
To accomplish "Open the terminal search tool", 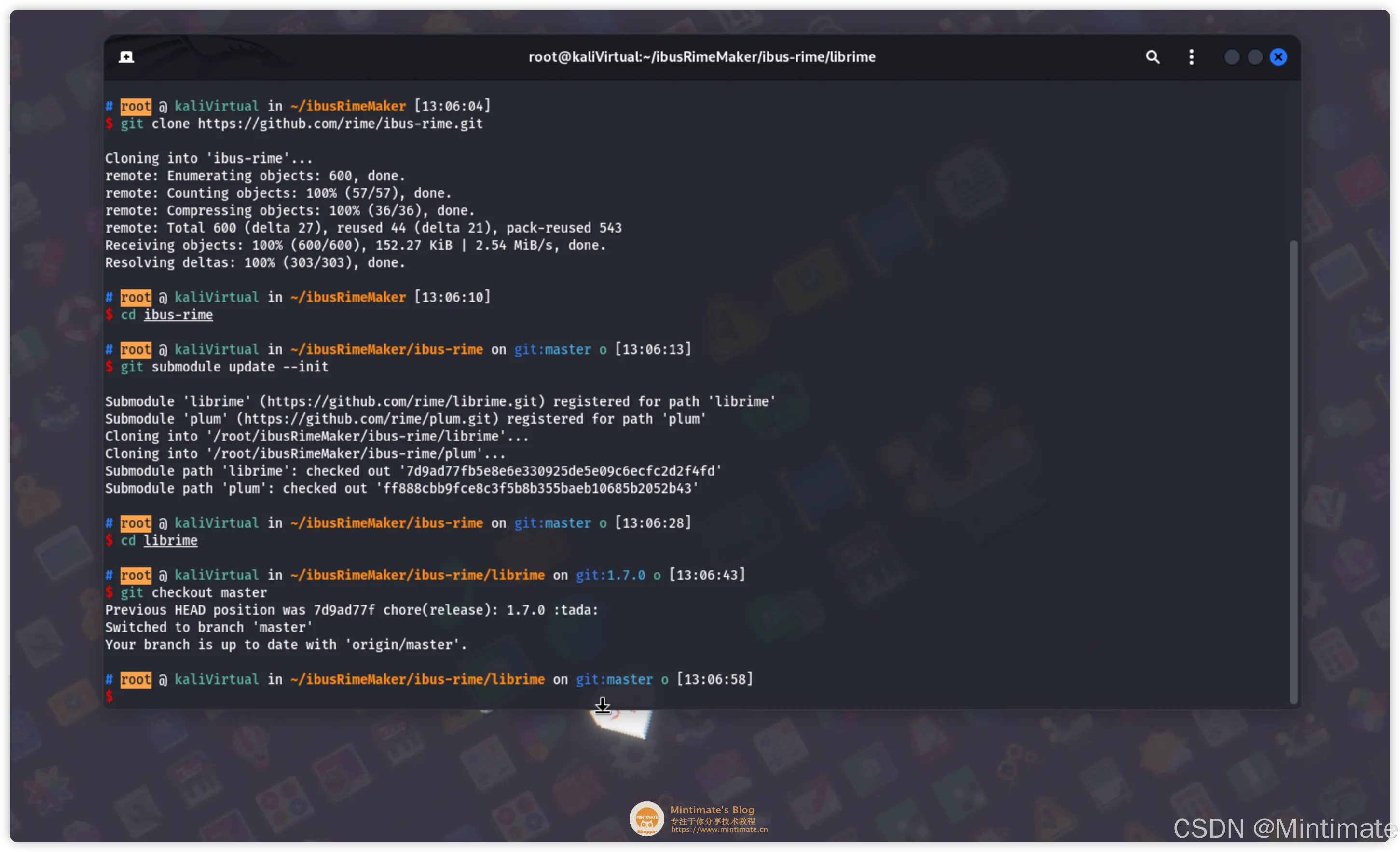I will pos(1152,57).
